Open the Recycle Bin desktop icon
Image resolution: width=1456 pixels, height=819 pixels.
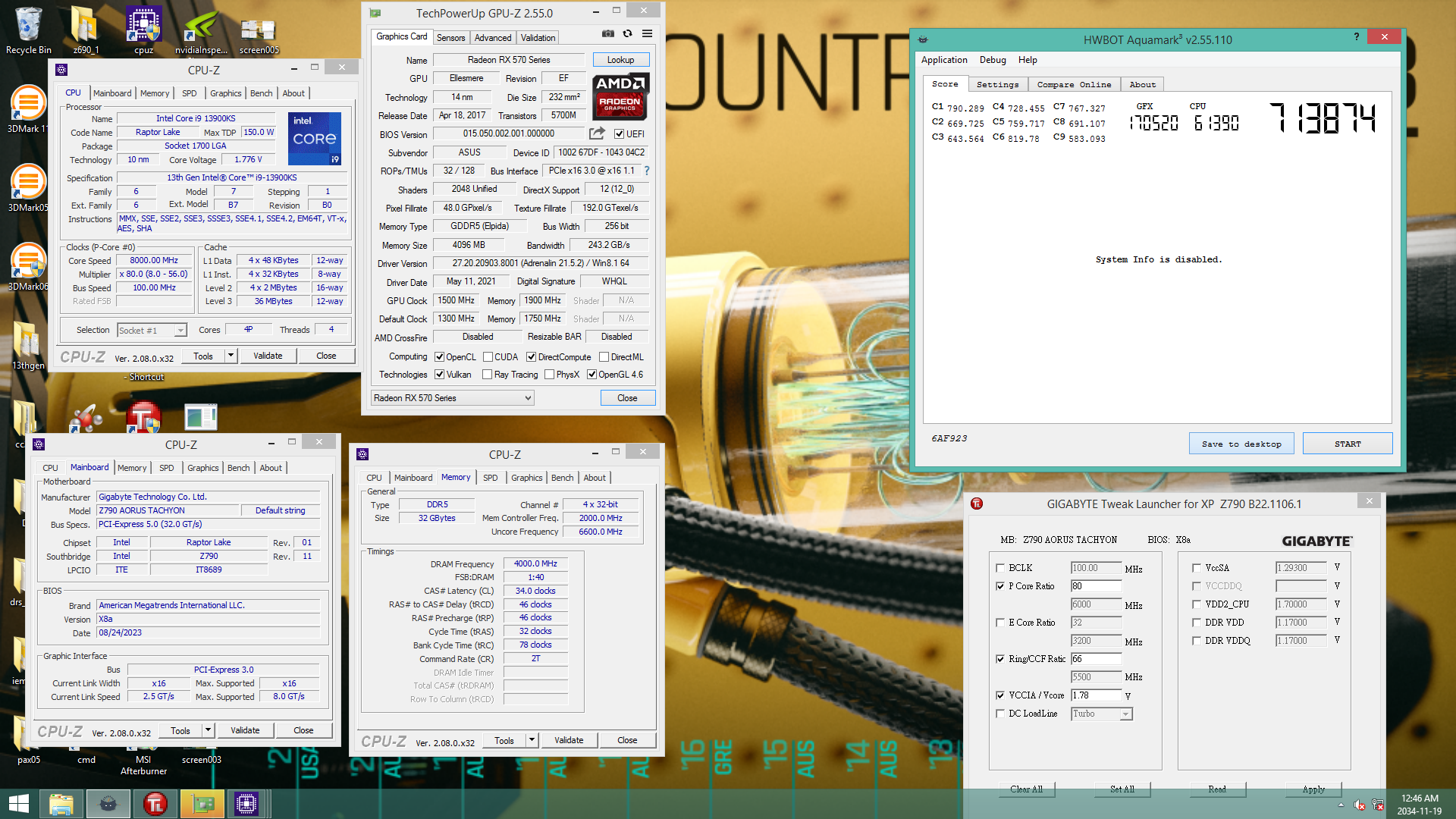coord(28,29)
